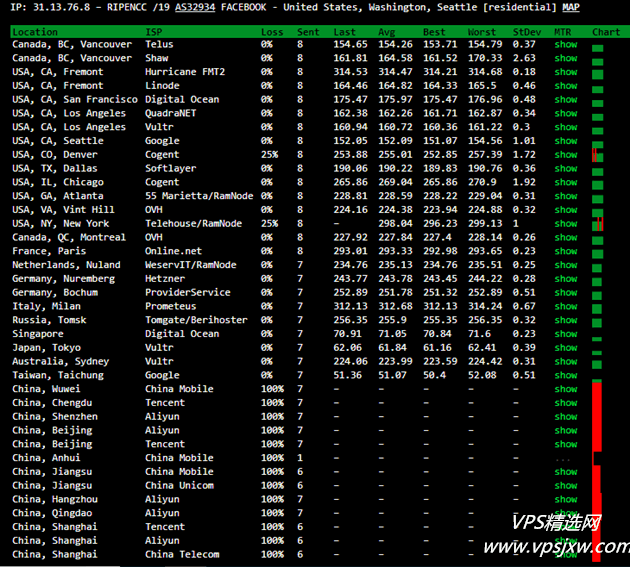The image size is (630, 567).
Task: Show MTR for Netherlands Nuland row
Action: (566, 265)
